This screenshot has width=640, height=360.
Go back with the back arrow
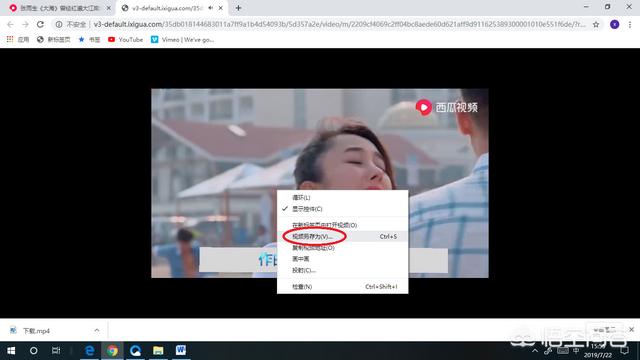(x=10, y=24)
